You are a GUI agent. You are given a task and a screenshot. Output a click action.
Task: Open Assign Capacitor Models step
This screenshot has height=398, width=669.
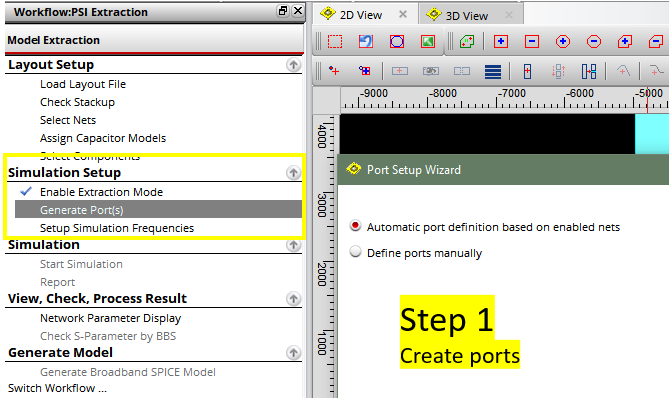103,138
